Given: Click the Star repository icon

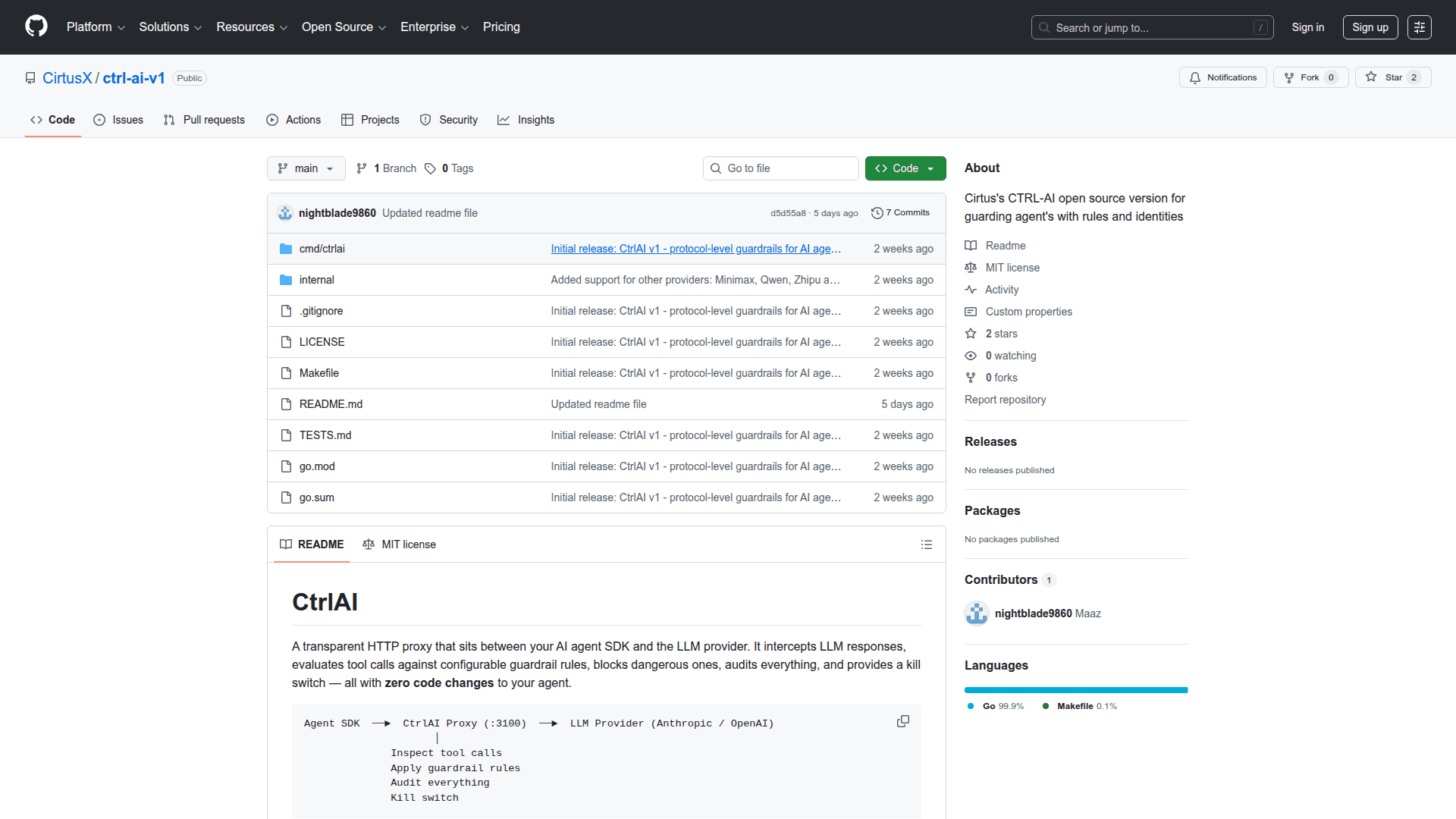Looking at the screenshot, I should (x=1371, y=77).
